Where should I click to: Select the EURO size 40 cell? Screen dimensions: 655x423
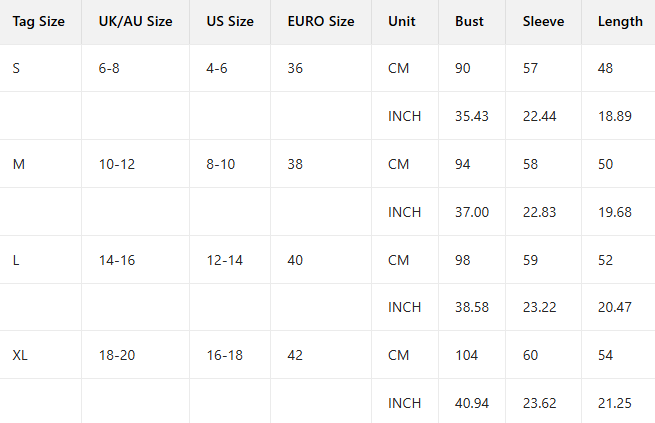(295, 260)
